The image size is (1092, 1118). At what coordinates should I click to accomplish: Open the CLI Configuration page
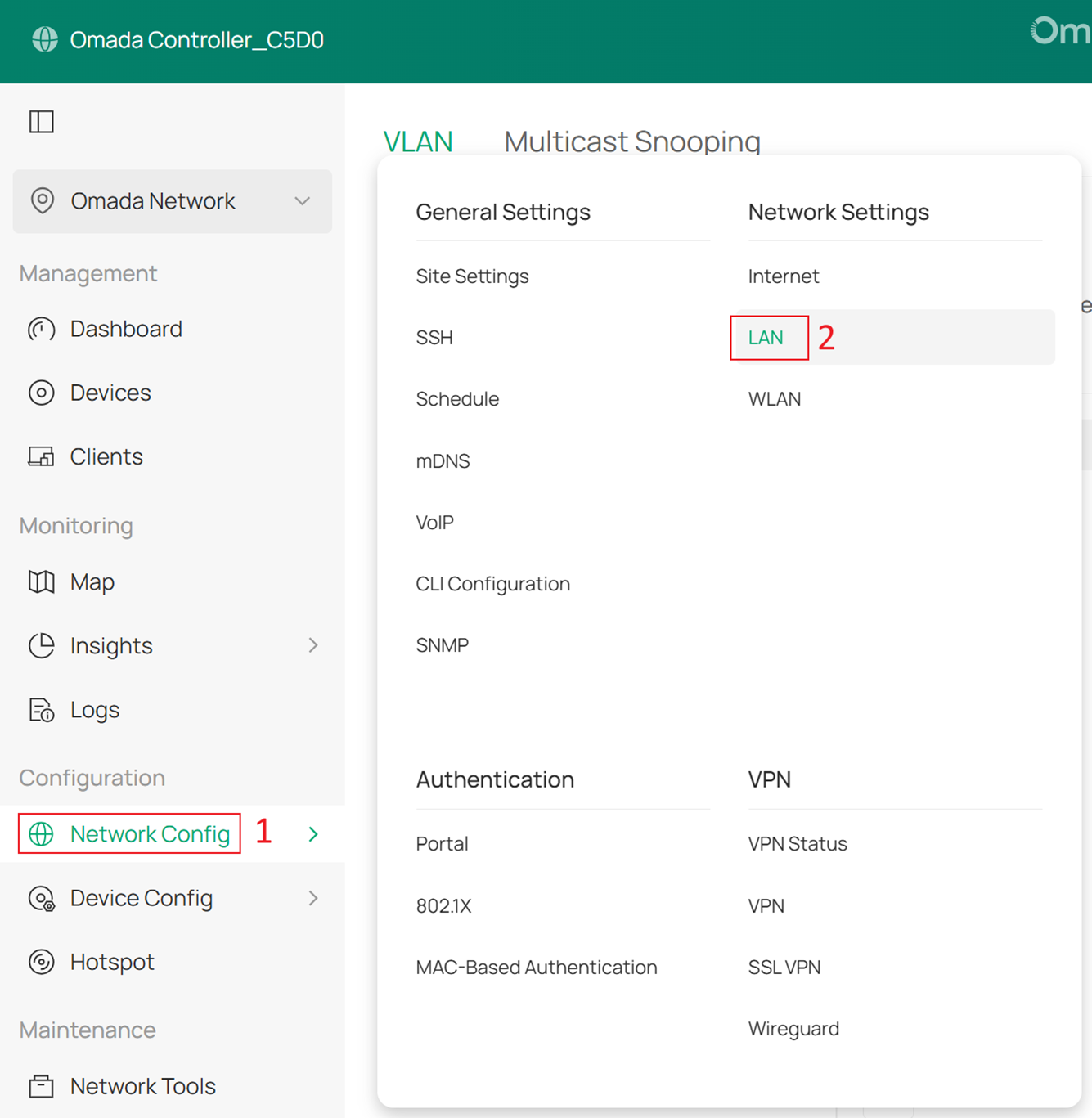(x=492, y=583)
